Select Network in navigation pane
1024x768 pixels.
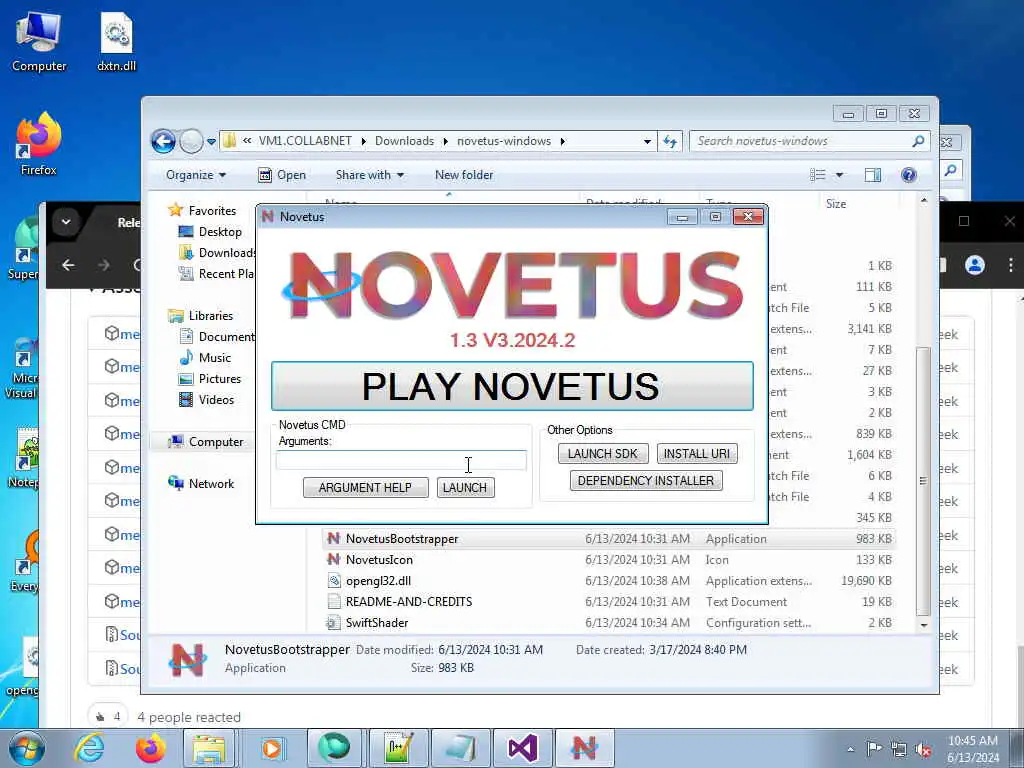pos(211,484)
